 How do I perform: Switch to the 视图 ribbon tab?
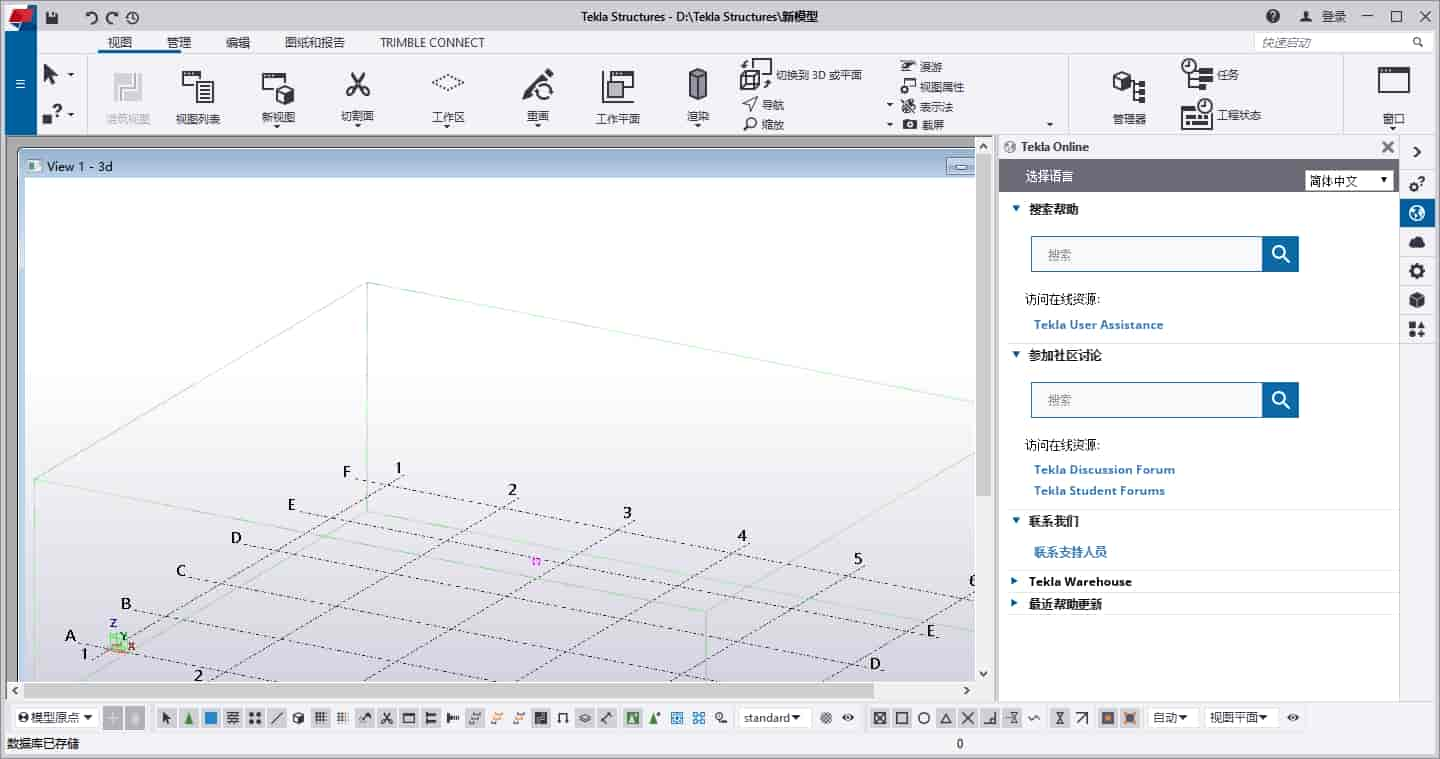coord(120,42)
